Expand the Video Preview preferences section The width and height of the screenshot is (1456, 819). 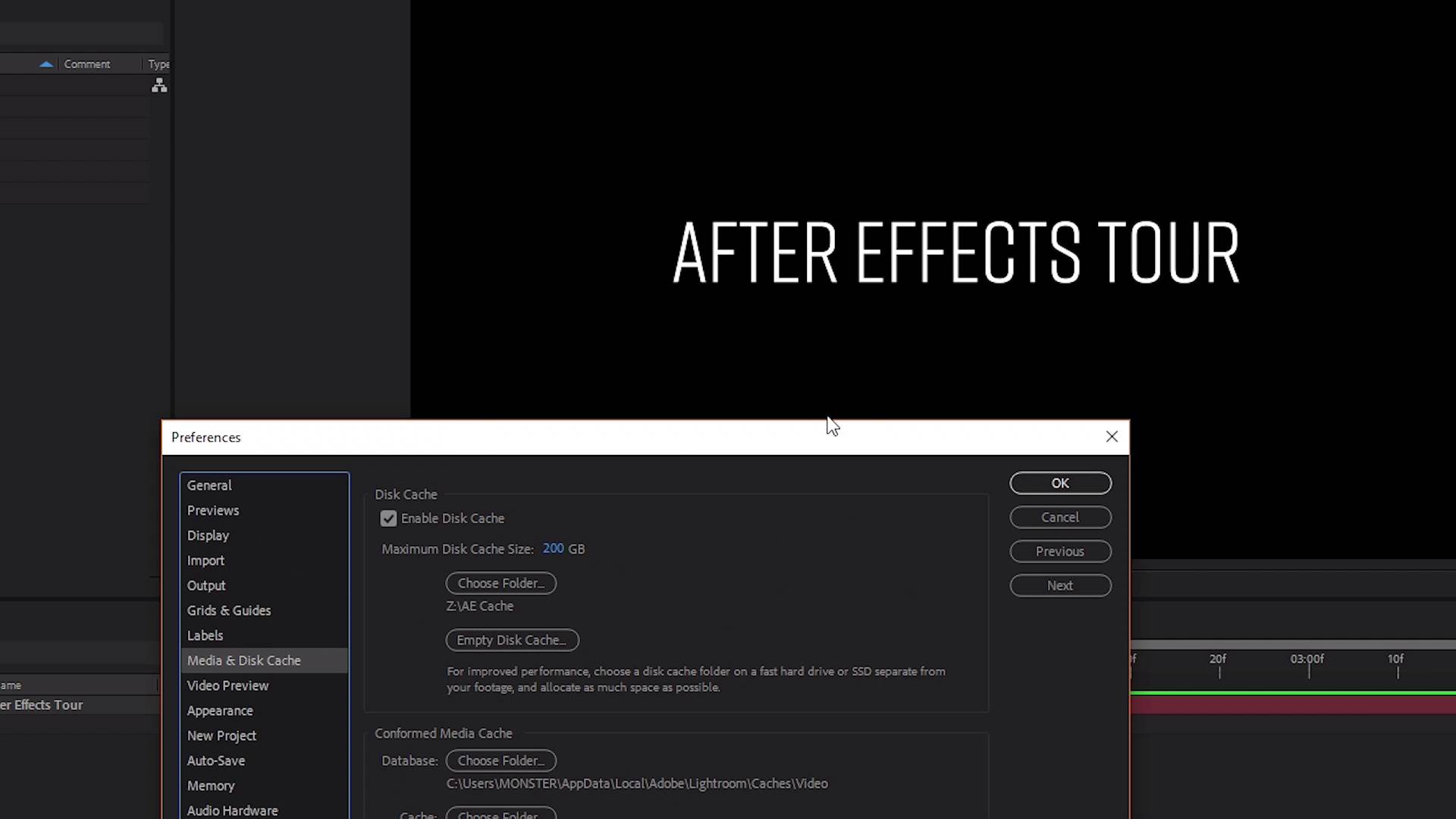coord(227,685)
